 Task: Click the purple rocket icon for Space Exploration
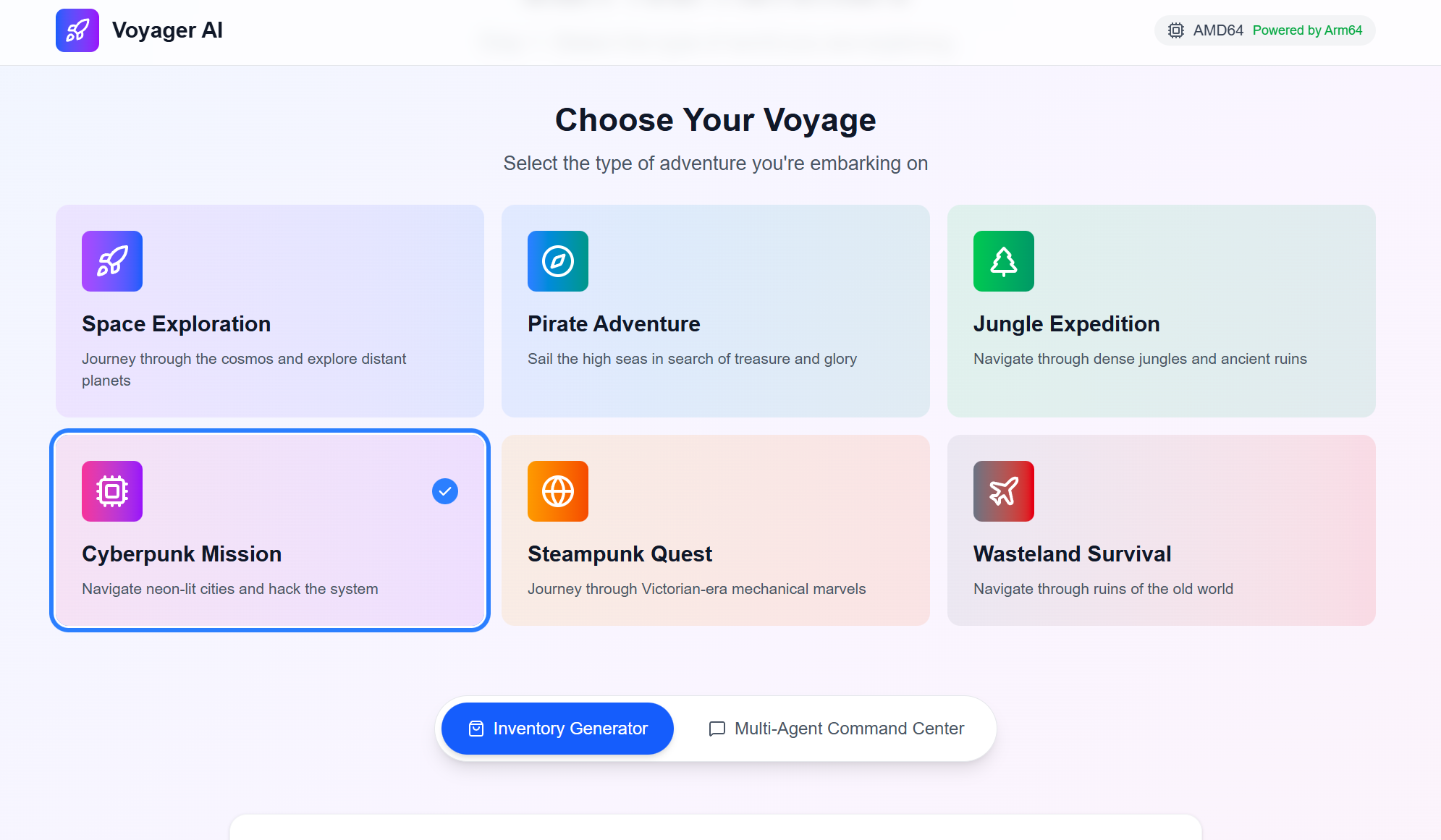click(112, 261)
